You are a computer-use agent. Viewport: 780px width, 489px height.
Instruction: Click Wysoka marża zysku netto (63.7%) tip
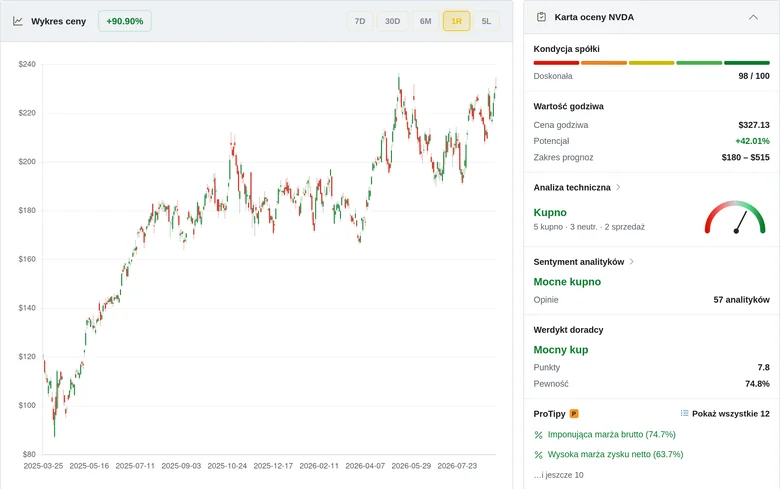[x=615, y=454]
